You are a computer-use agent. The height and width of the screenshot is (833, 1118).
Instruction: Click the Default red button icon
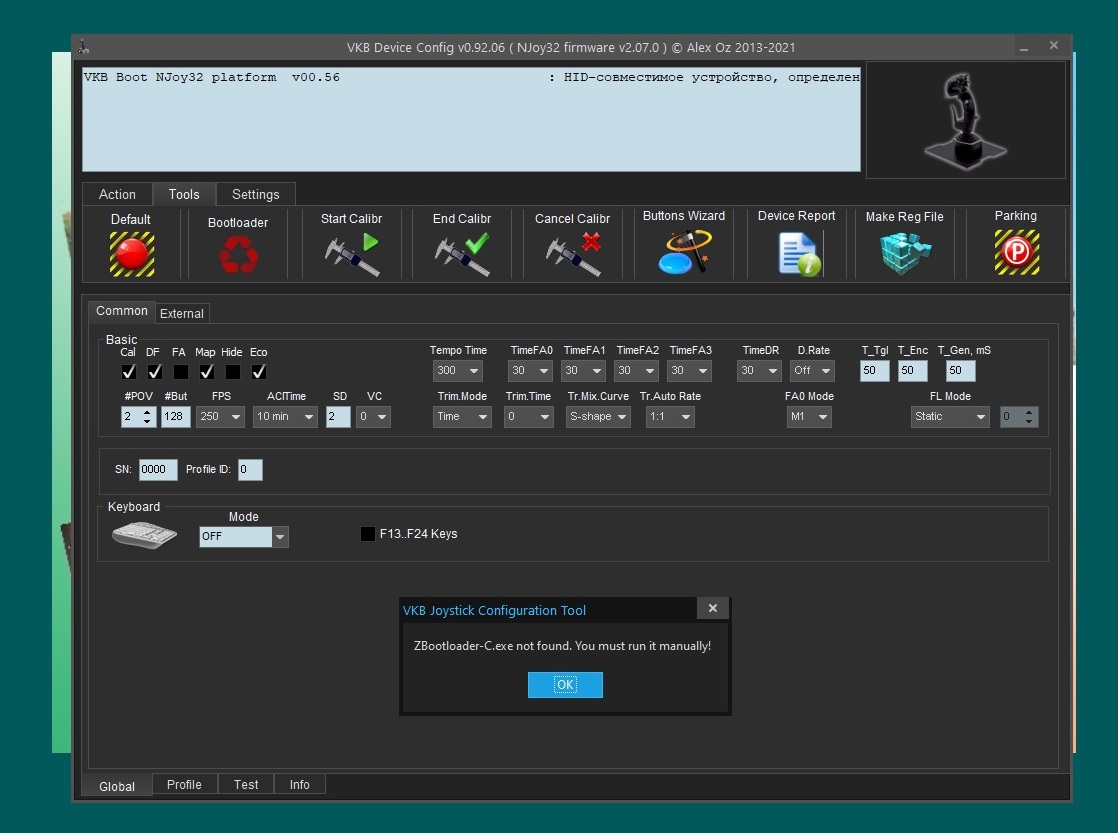132,254
